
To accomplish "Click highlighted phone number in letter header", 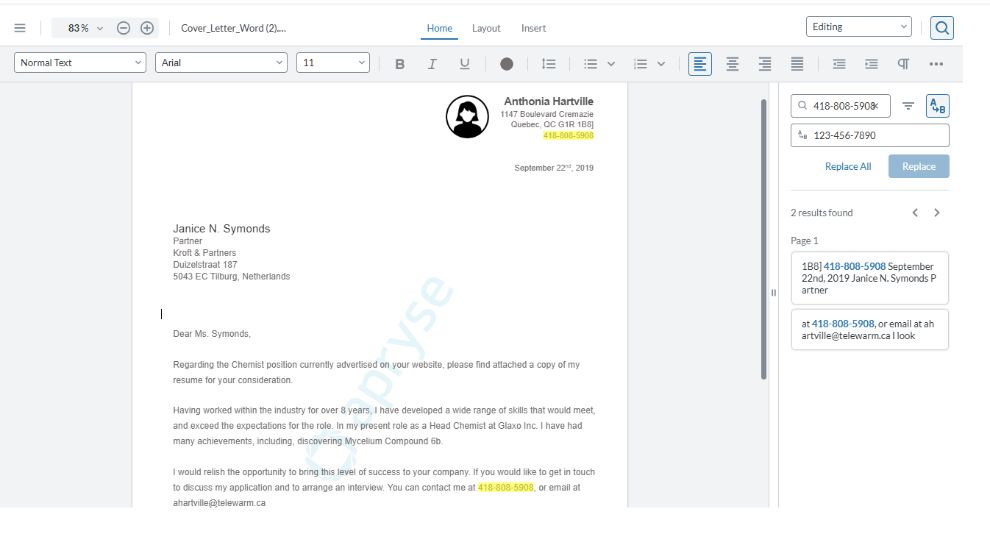I will (568, 135).
